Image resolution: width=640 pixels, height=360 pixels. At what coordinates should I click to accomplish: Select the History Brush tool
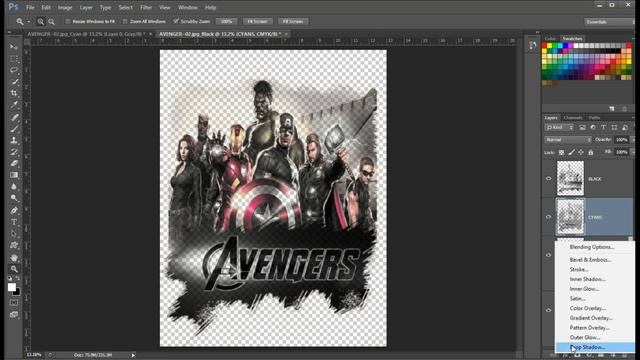[14, 151]
